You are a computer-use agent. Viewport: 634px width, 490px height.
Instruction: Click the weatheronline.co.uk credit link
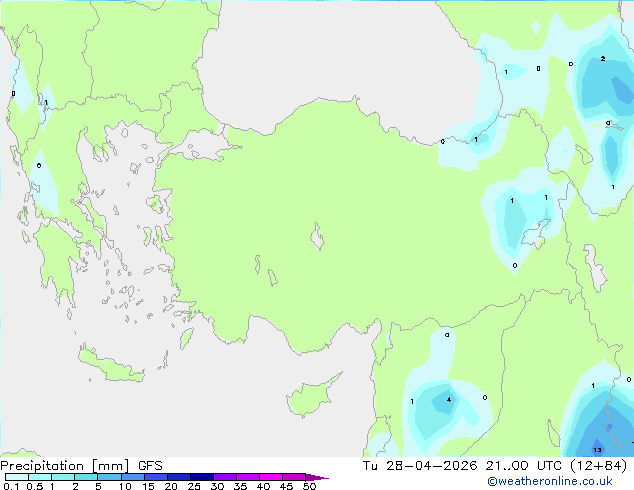550,481
